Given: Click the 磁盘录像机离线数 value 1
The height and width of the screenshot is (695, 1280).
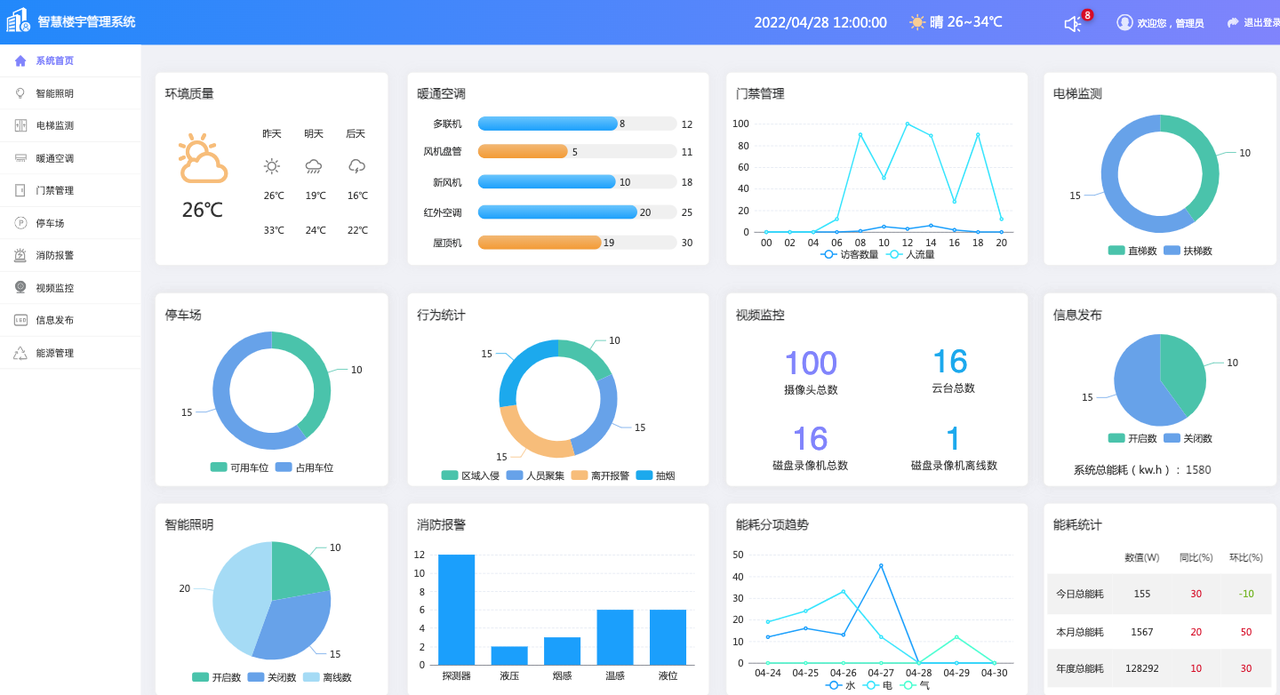Looking at the screenshot, I should [x=953, y=438].
